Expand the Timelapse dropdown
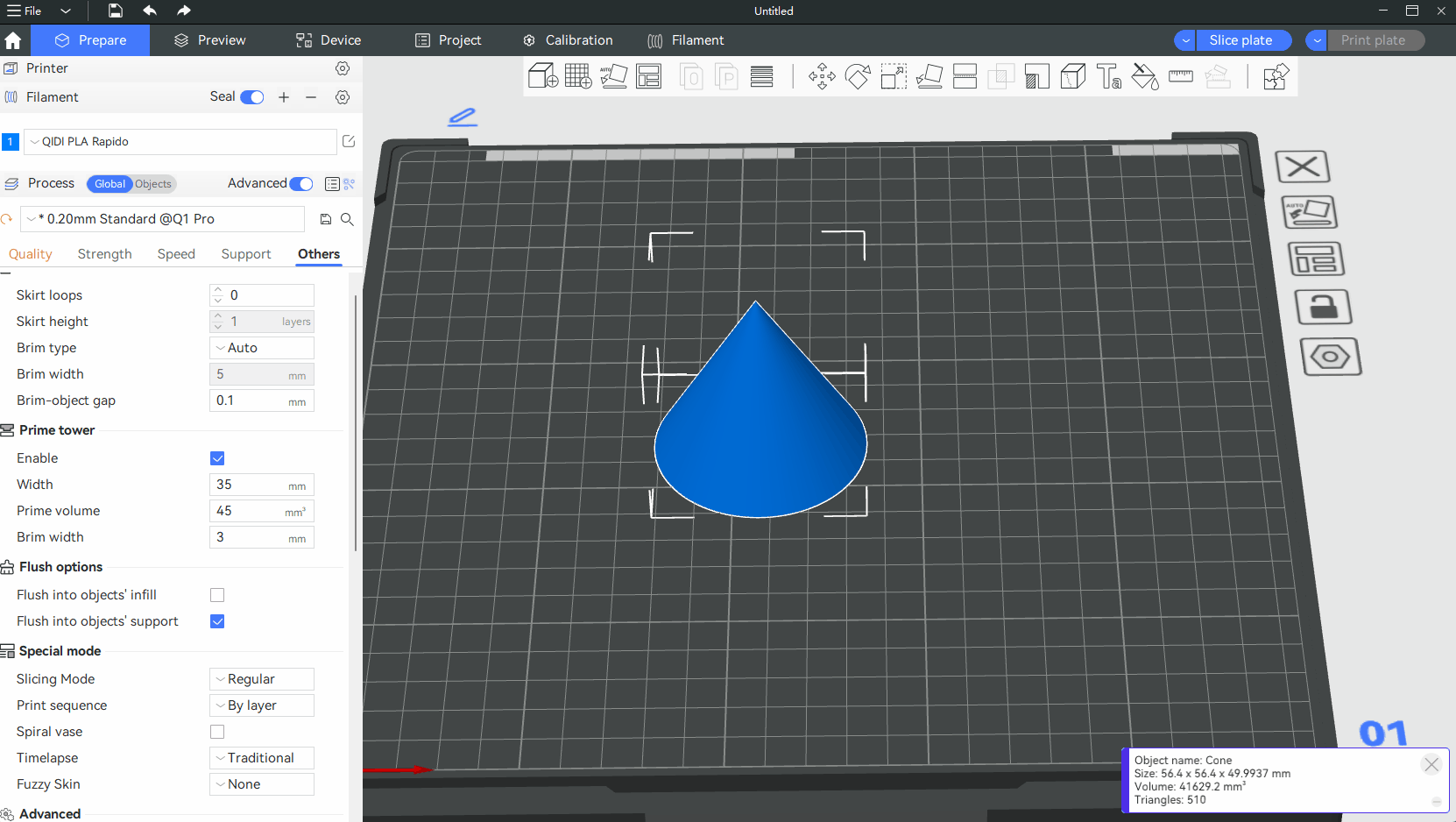 262,758
